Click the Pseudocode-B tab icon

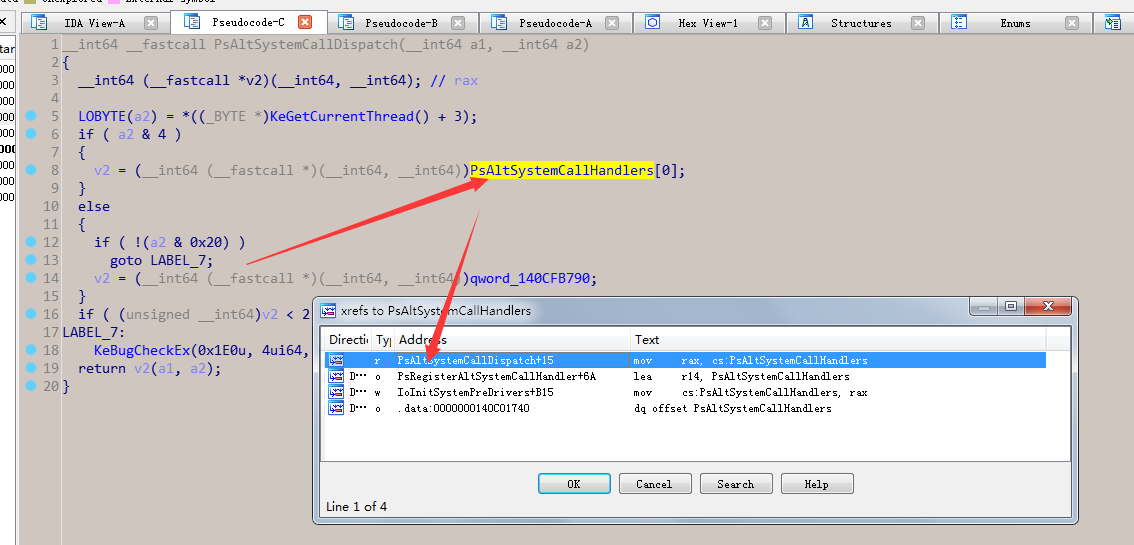[x=346, y=23]
